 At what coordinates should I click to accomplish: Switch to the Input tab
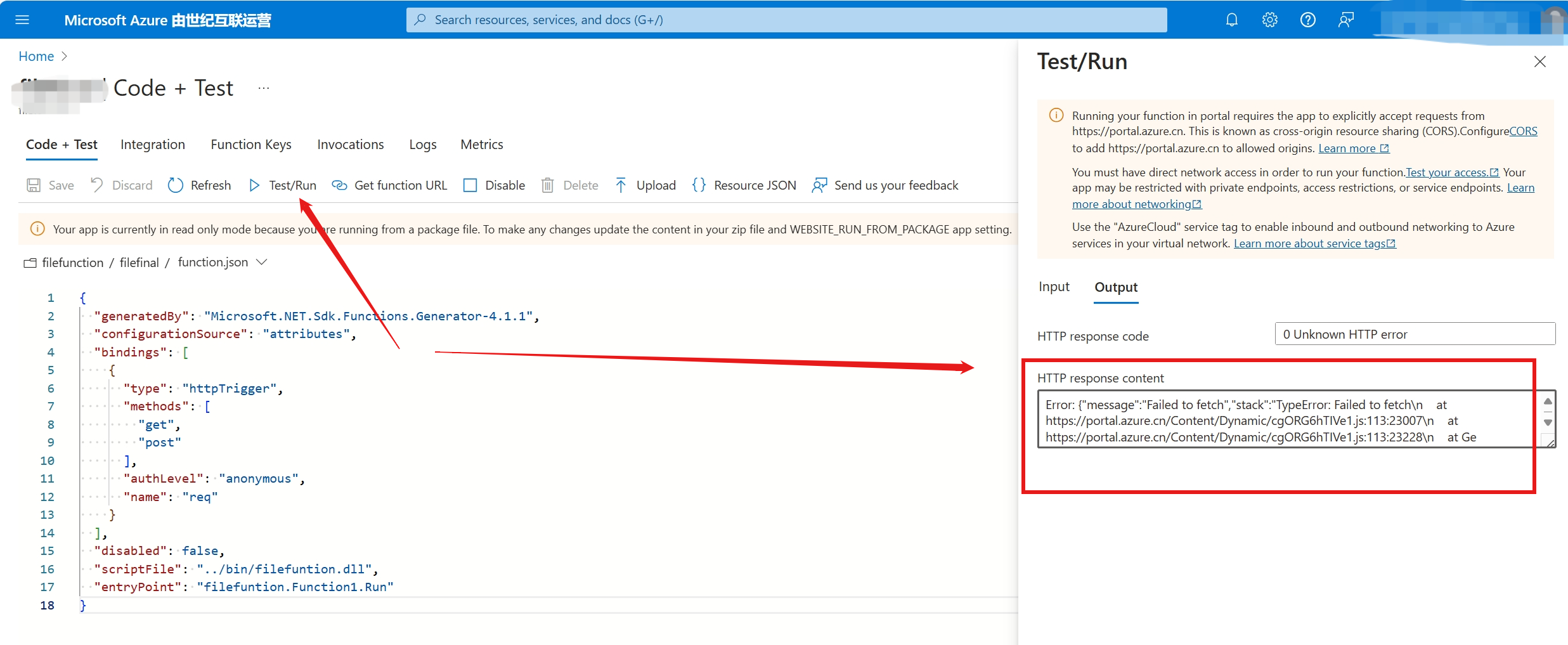tap(1054, 287)
